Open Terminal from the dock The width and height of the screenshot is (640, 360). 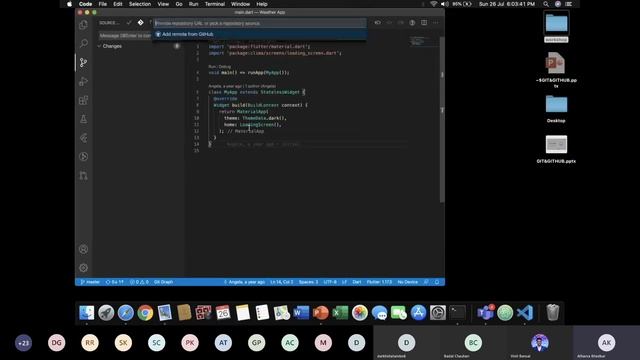[458, 313]
